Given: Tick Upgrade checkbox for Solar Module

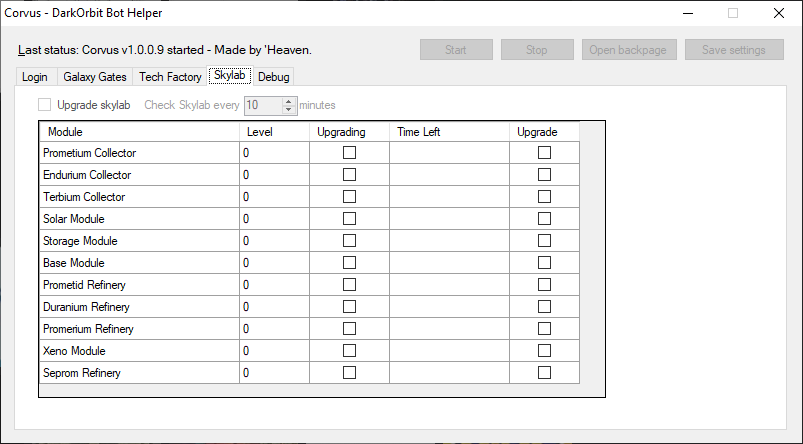Looking at the screenshot, I should 544,219.
